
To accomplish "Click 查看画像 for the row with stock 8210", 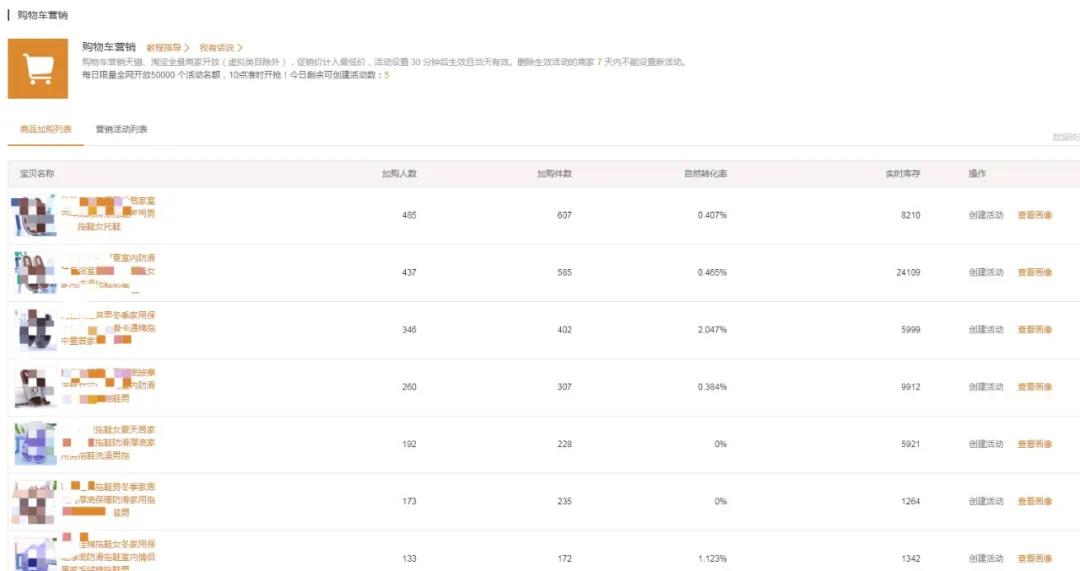I will pos(1035,215).
